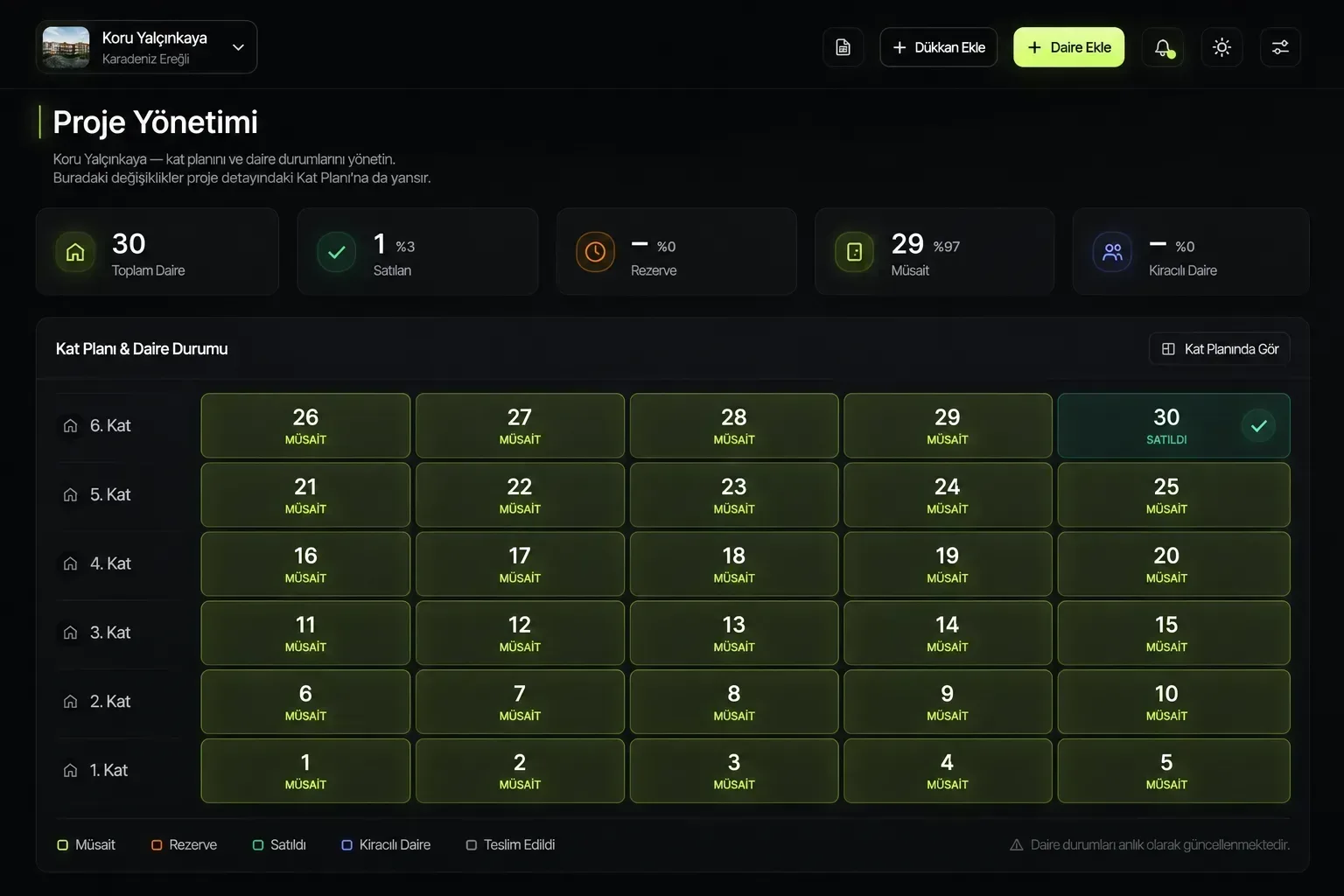Click the Rezerve clock icon
The image size is (1344, 896).
(595, 252)
